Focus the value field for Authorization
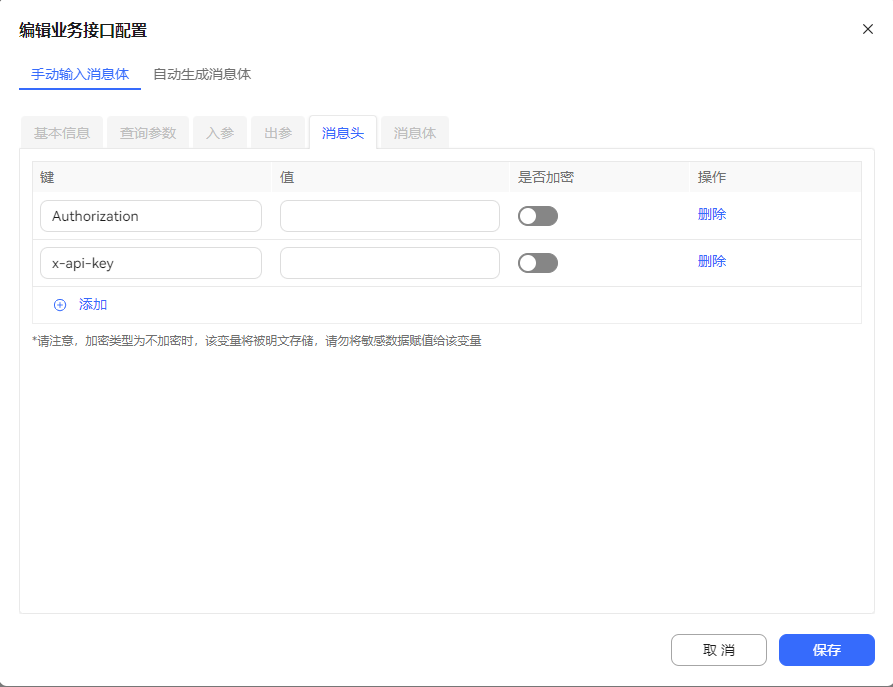The width and height of the screenshot is (893, 687). 390,216
